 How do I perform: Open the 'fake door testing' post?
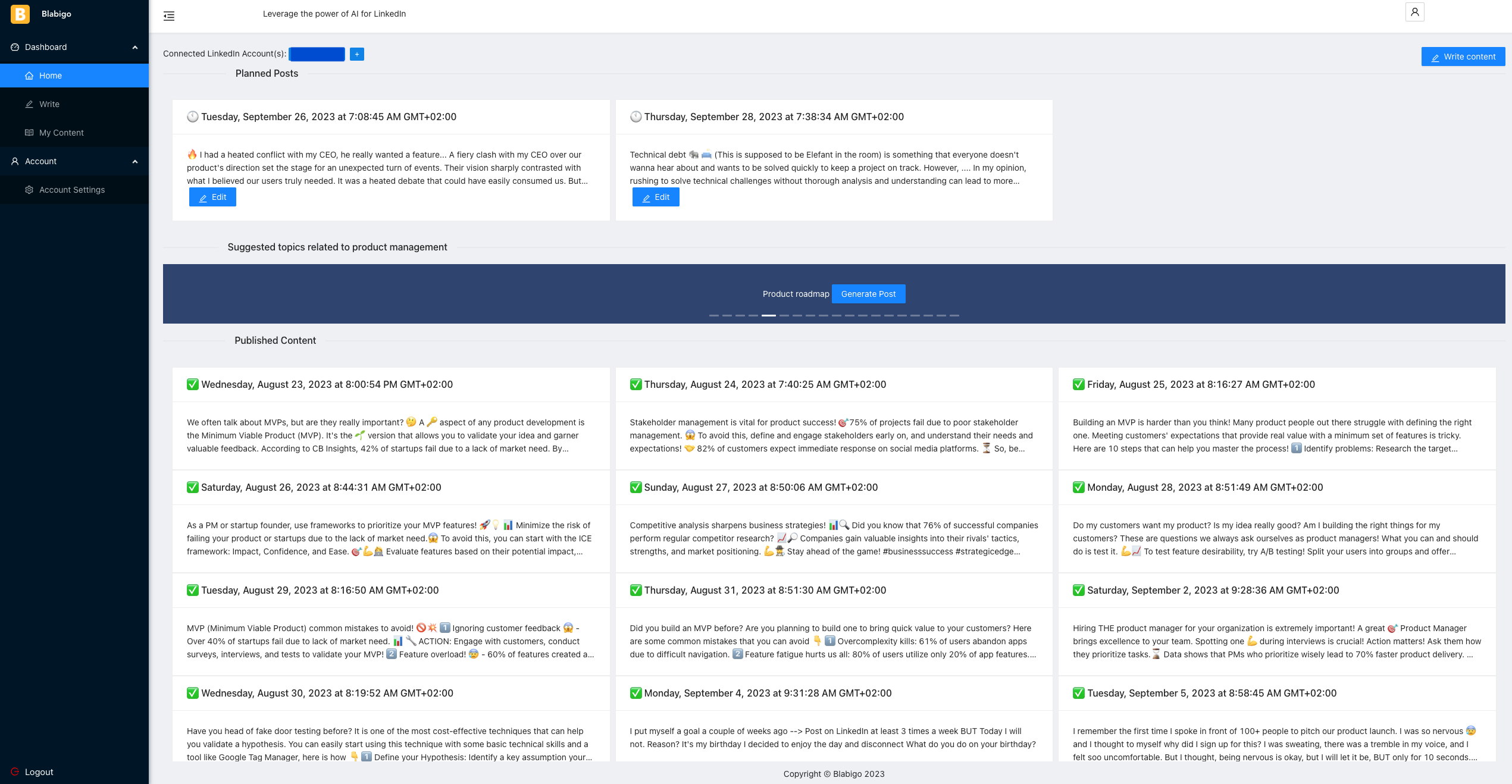coord(390,744)
